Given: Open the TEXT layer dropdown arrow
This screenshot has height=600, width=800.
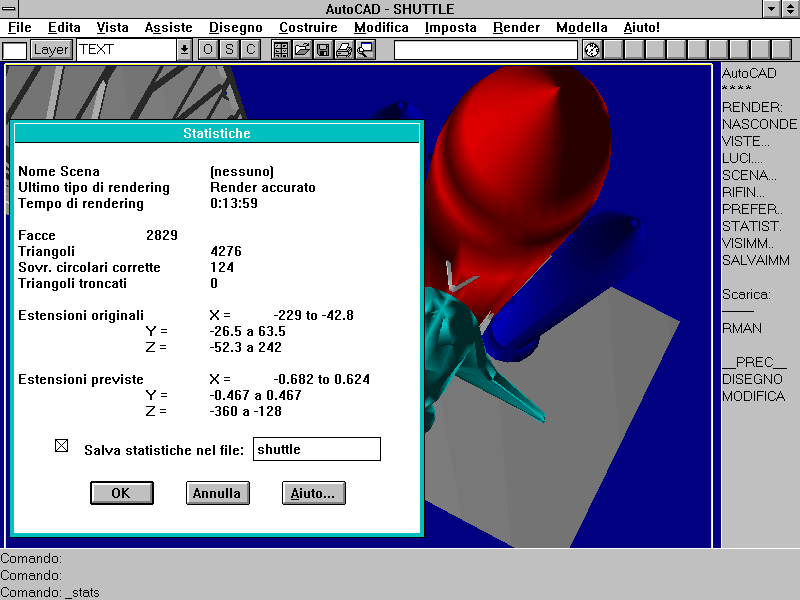Looking at the screenshot, I should point(184,50).
